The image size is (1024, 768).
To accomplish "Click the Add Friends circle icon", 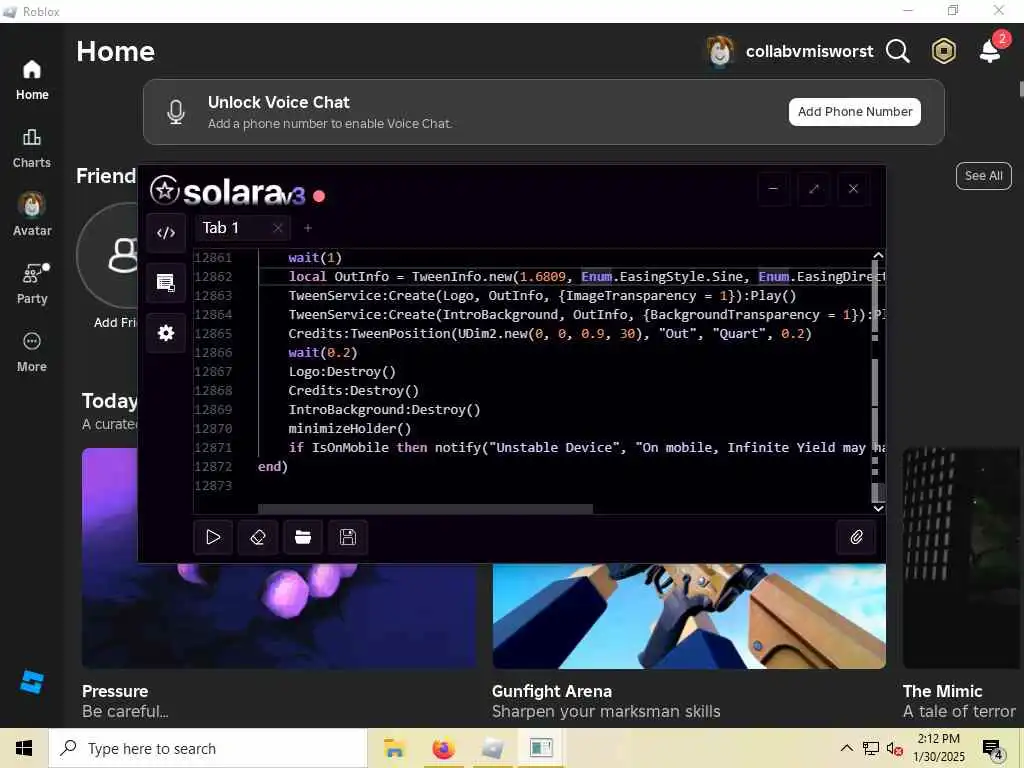I will (x=108, y=255).
